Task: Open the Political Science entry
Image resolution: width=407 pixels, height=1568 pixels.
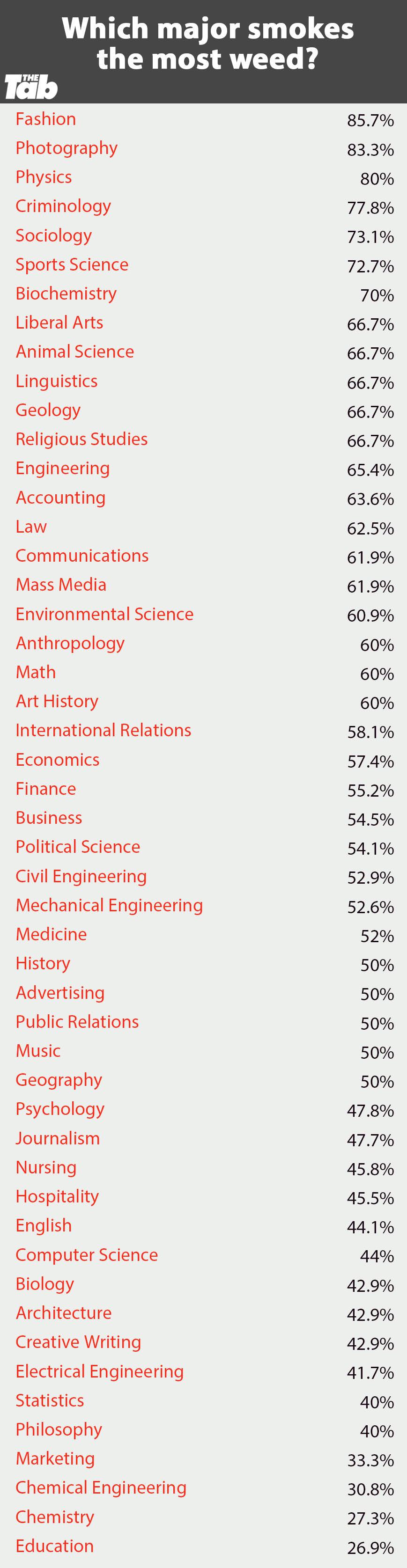Action: click(77, 847)
